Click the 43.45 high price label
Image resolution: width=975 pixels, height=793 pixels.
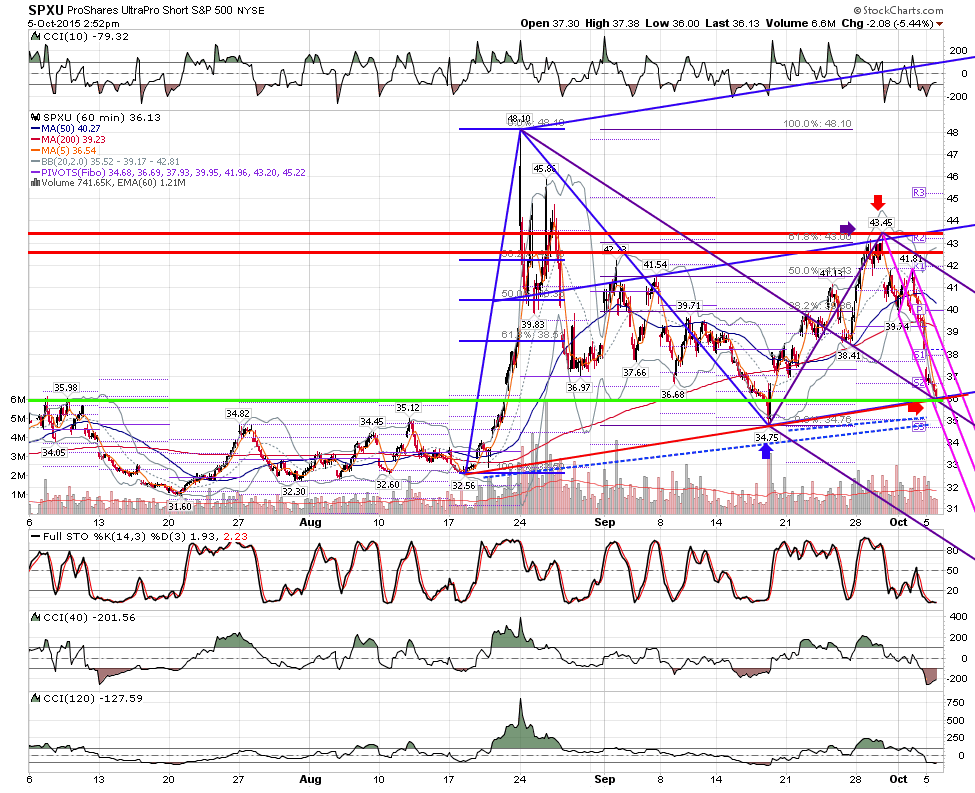coord(881,223)
